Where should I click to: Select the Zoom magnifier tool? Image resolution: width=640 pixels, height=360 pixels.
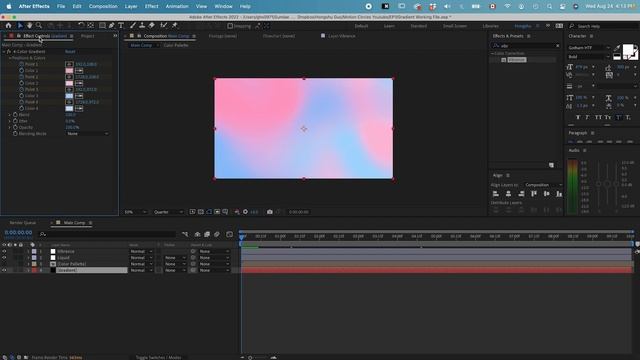click(39, 25)
